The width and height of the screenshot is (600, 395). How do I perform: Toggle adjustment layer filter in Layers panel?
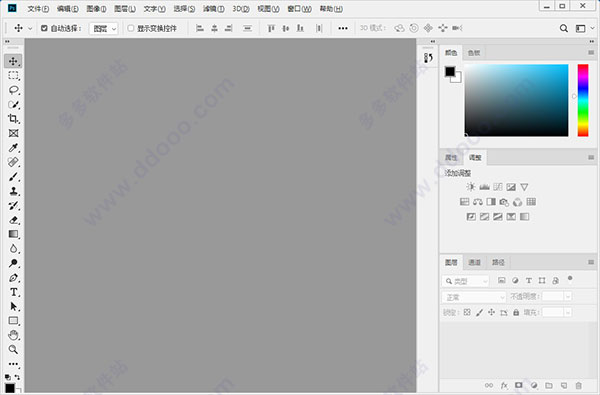click(x=515, y=281)
